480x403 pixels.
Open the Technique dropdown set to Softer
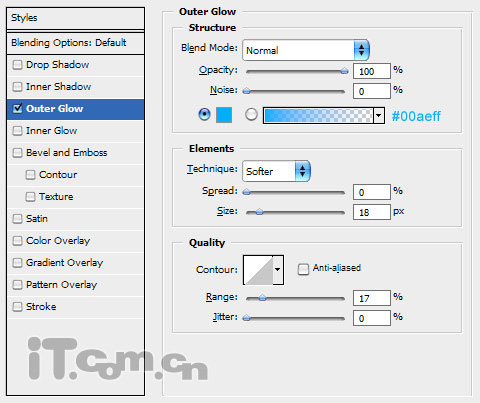[276, 171]
